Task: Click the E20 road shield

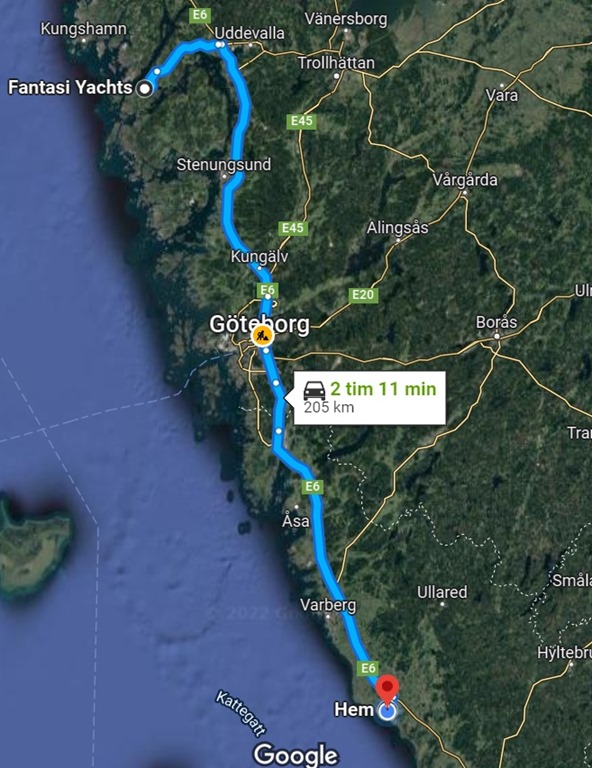Action: [363, 294]
